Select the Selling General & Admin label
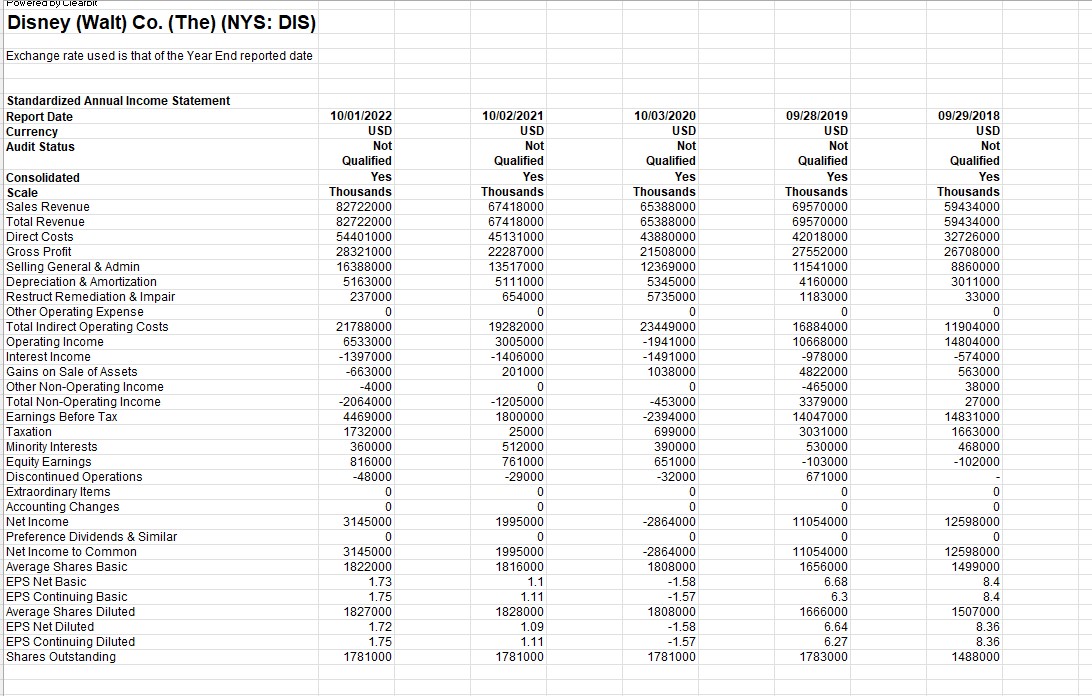The height and width of the screenshot is (696, 1092). [x=73, y=267]
